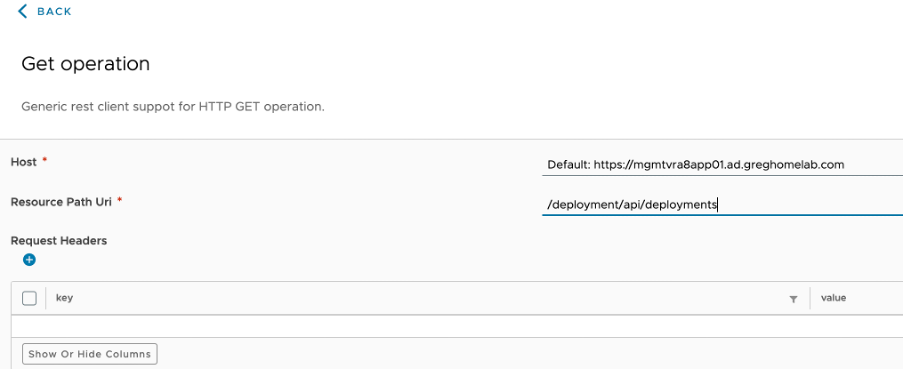Screen dimensions: 904x370
Task: Sort by the key column header
Action: (64, 298)
